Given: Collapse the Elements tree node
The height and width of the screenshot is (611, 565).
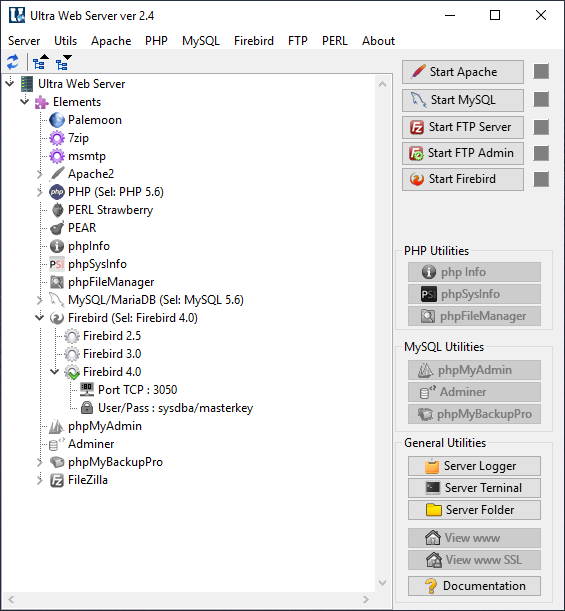Looking at the screenshot, I should click(25, 101).
